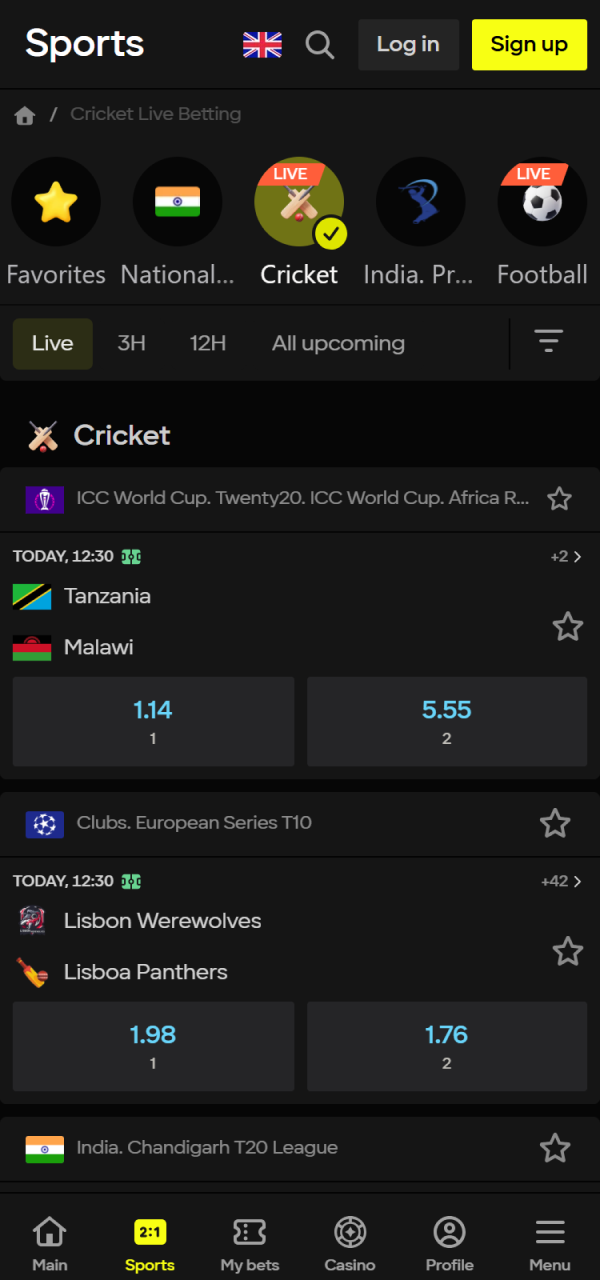
Task: Click the home icon in the breadcrumb
Action: [x=24, y=114]
